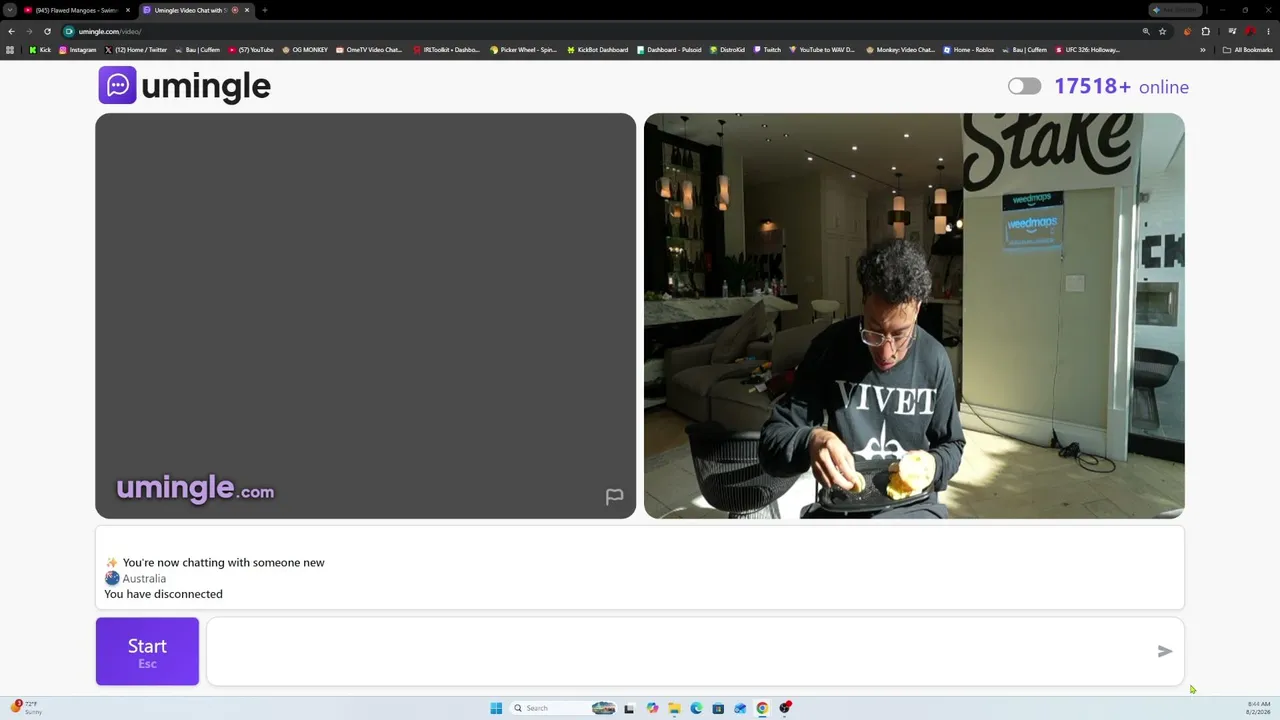Open the Windows Start menu

click(x=496, y=708)
